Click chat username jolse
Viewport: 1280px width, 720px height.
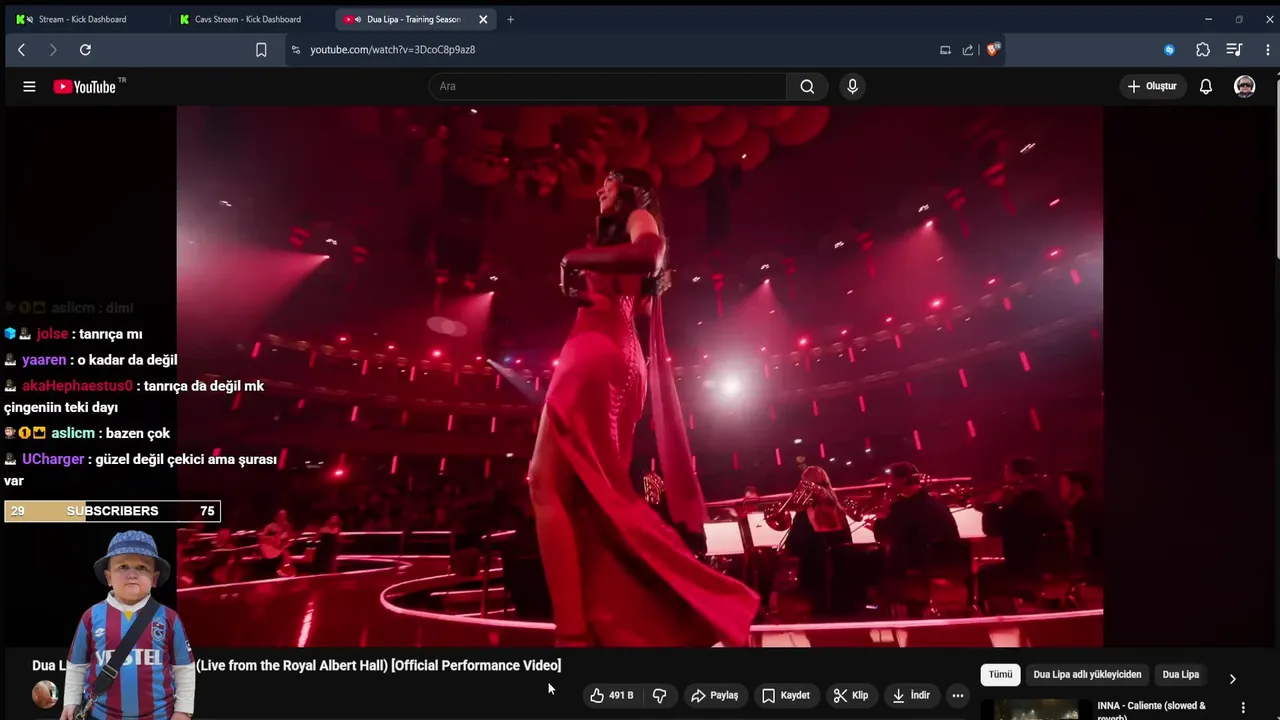pyautogui.click(x=52, y=334)
